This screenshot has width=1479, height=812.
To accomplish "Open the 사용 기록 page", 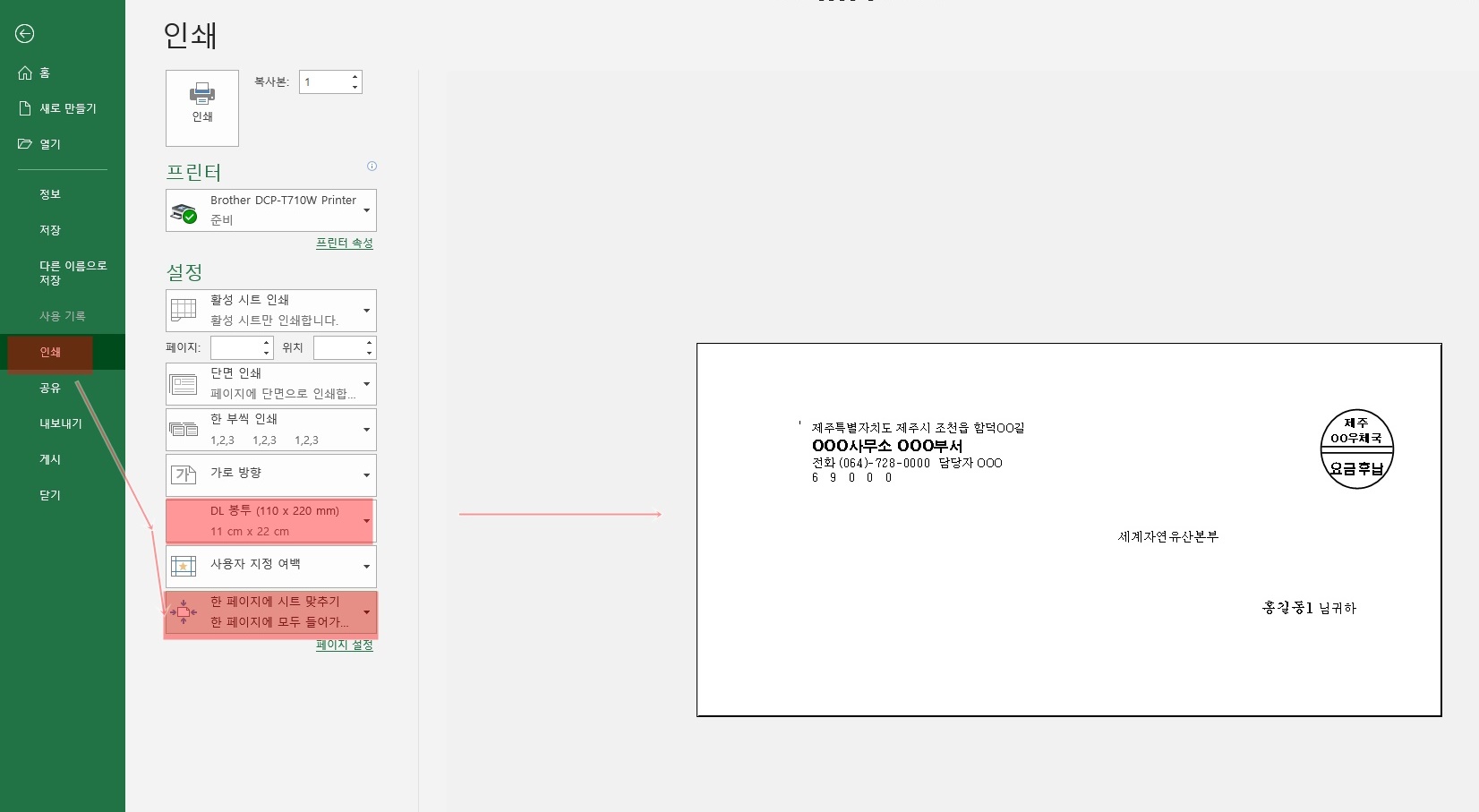I will [x=63, y=316].
